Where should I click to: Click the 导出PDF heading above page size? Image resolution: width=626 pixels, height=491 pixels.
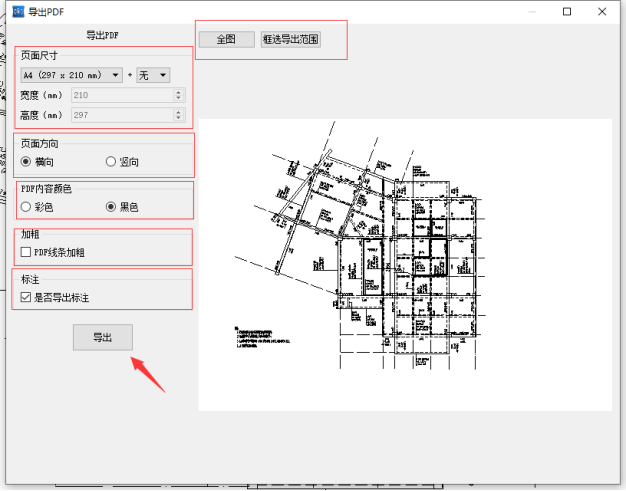click(103, 35)
